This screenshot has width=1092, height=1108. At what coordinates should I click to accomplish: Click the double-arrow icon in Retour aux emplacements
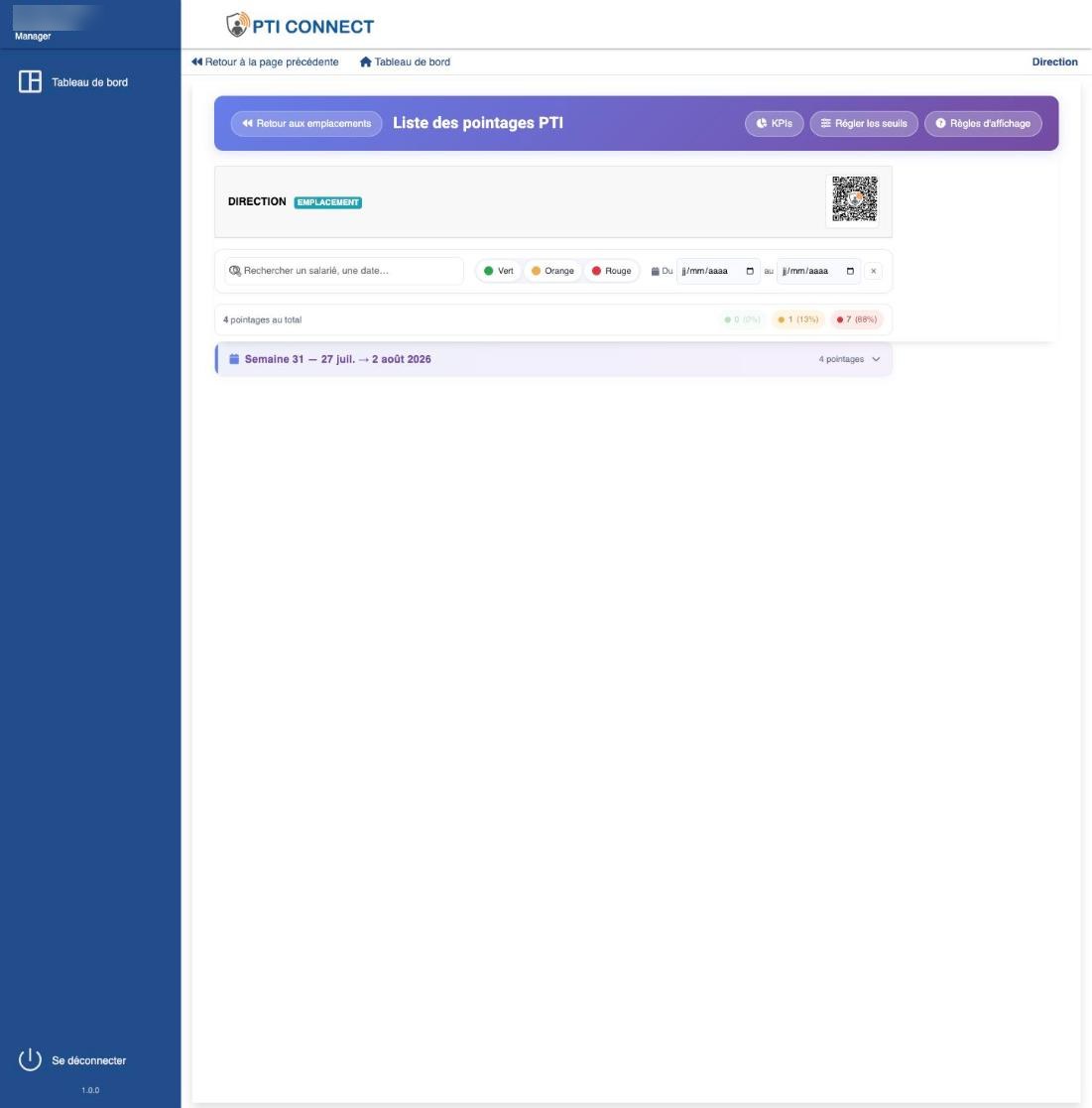tap(247, 123)
